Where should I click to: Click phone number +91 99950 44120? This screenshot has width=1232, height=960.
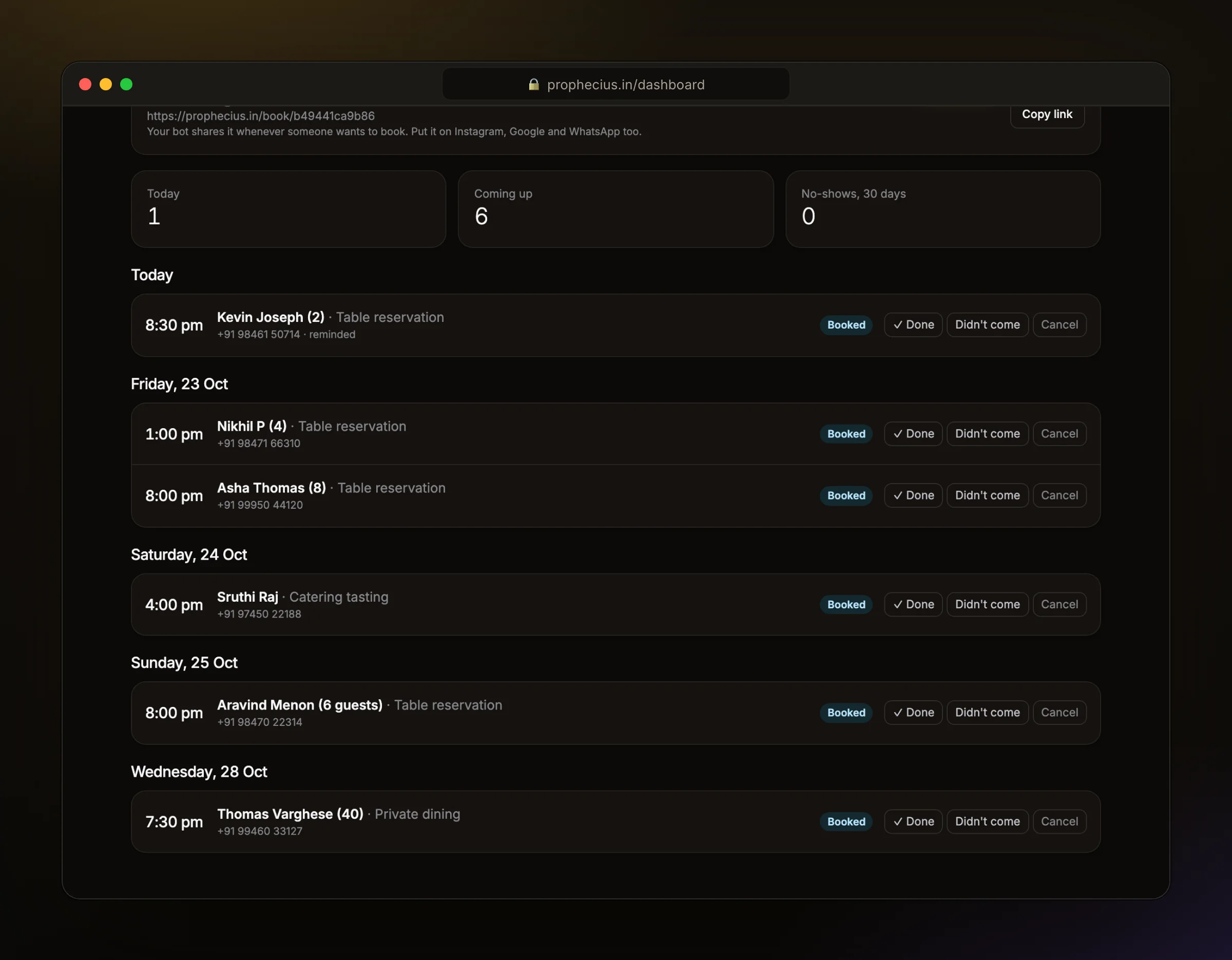point(260,505)
